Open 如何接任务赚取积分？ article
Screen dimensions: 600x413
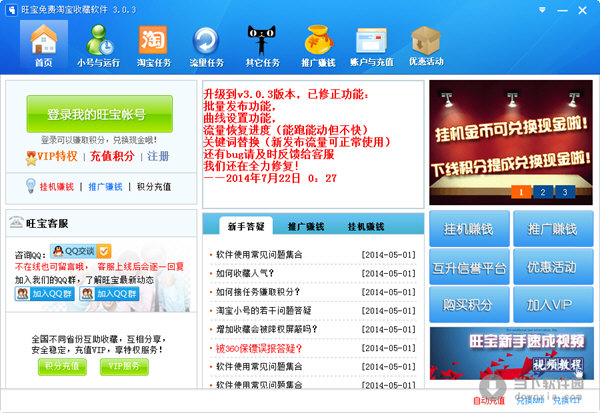click(258, 292)
